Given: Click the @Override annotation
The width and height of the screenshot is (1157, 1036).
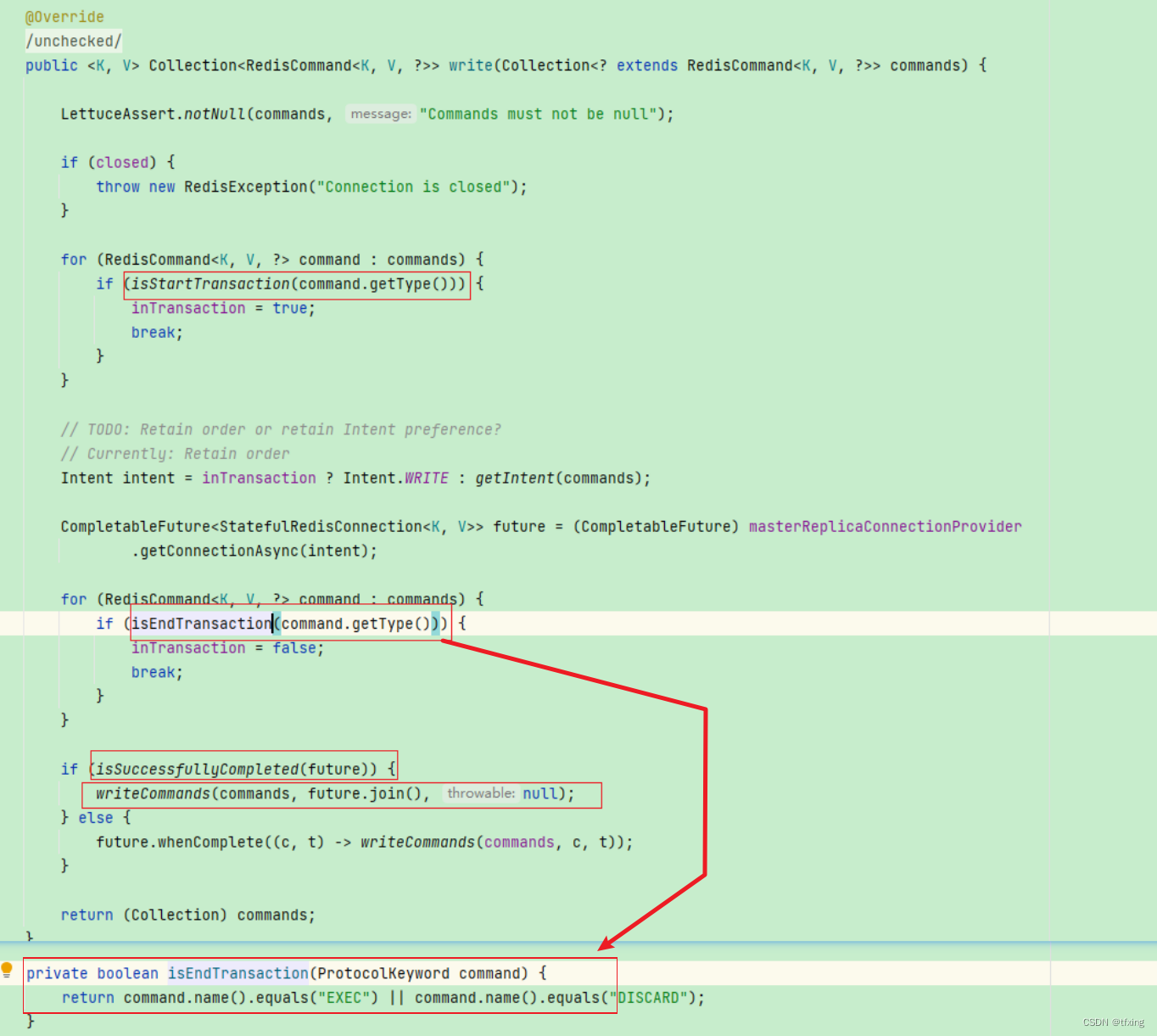Looking at the screenshot, I should coord(64,17).
